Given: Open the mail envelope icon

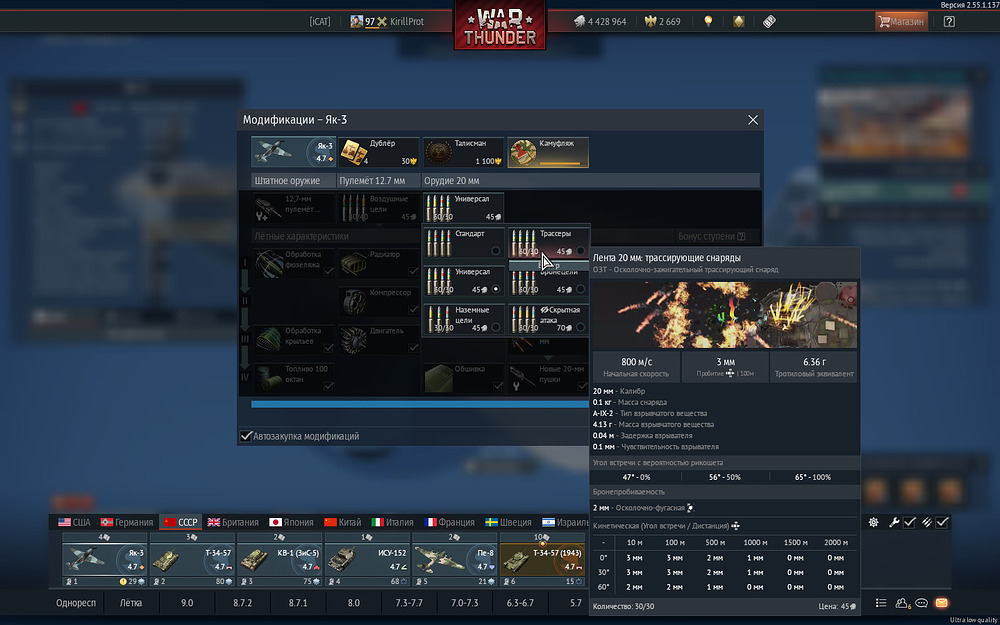Looking at the screenshot, I should [941, 603].
